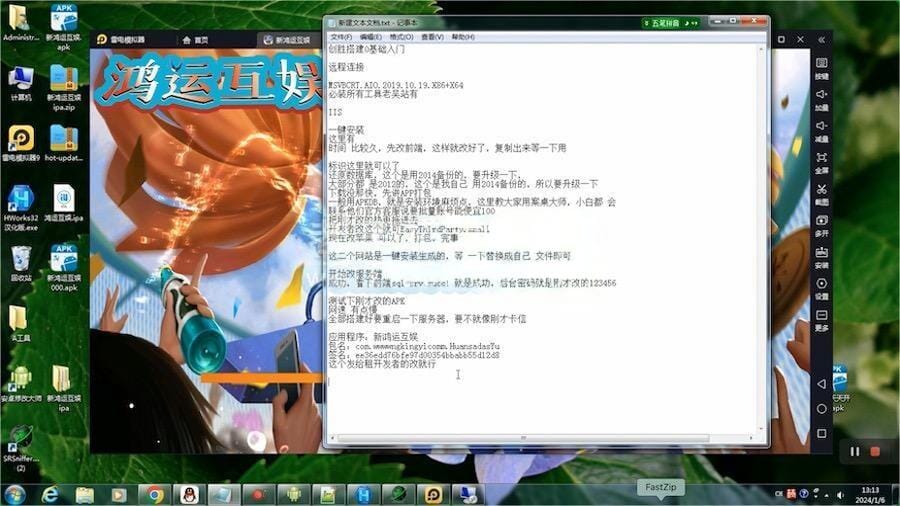This screenshot has height=506, width=900.
Task: Pause the screen recording
Action: click(x=855, y=451)
